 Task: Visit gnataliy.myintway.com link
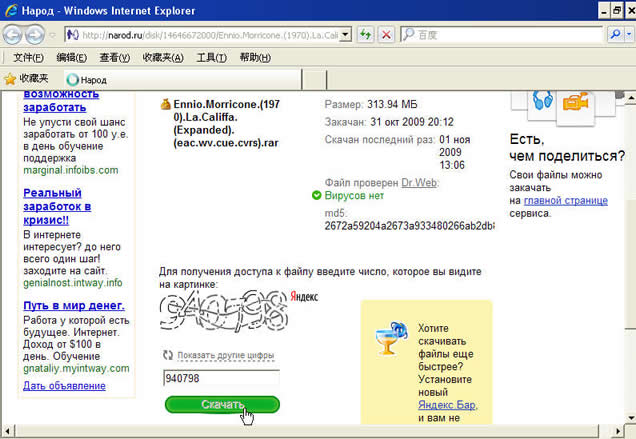click(x=76, y=368)
